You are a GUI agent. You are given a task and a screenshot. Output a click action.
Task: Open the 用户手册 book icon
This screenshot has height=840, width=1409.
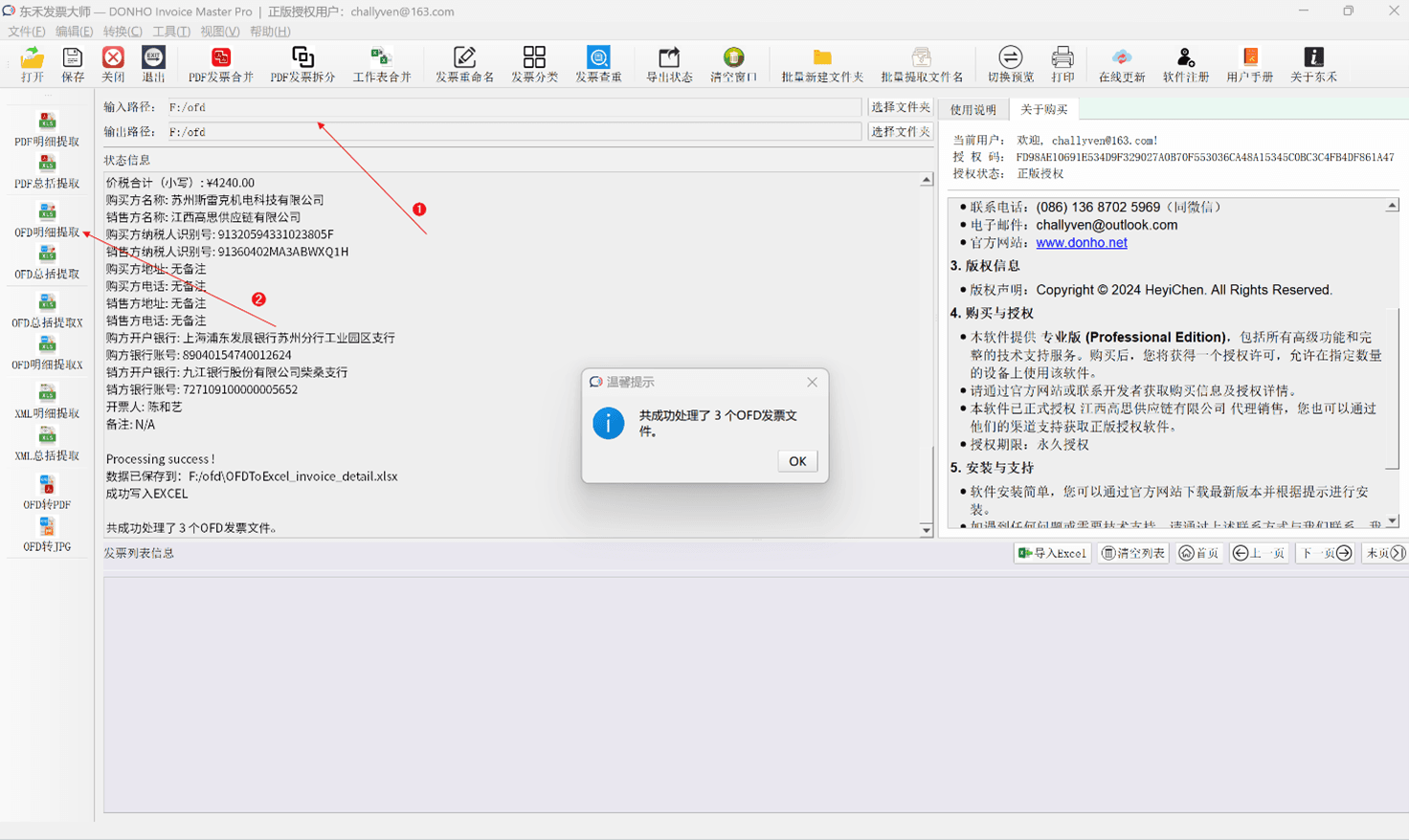[x=1250, y=64]
